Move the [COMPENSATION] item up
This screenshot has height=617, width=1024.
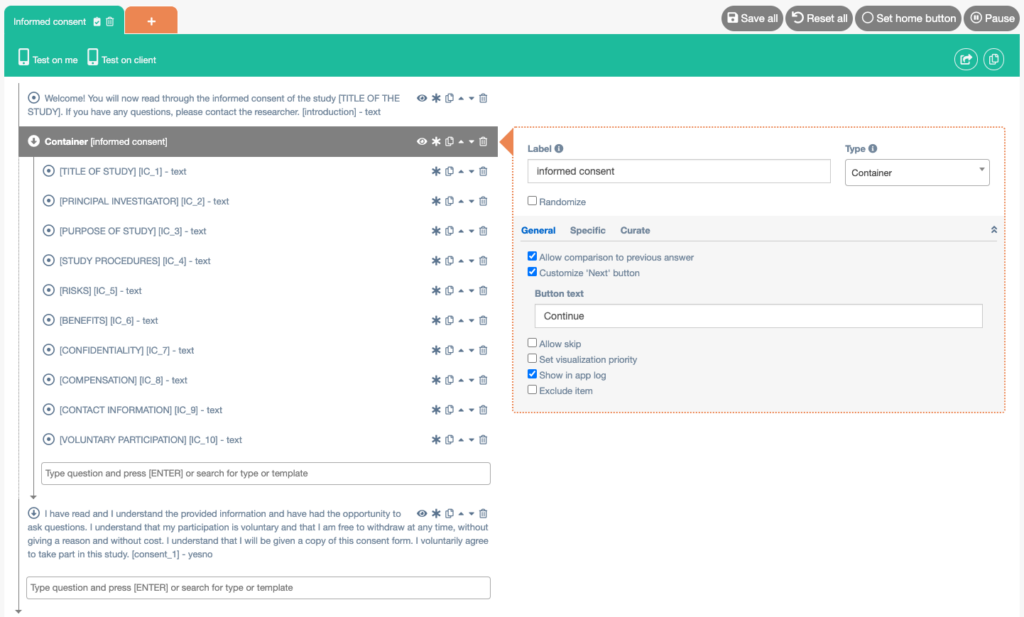pyautogui.click(x=461, y=380)
